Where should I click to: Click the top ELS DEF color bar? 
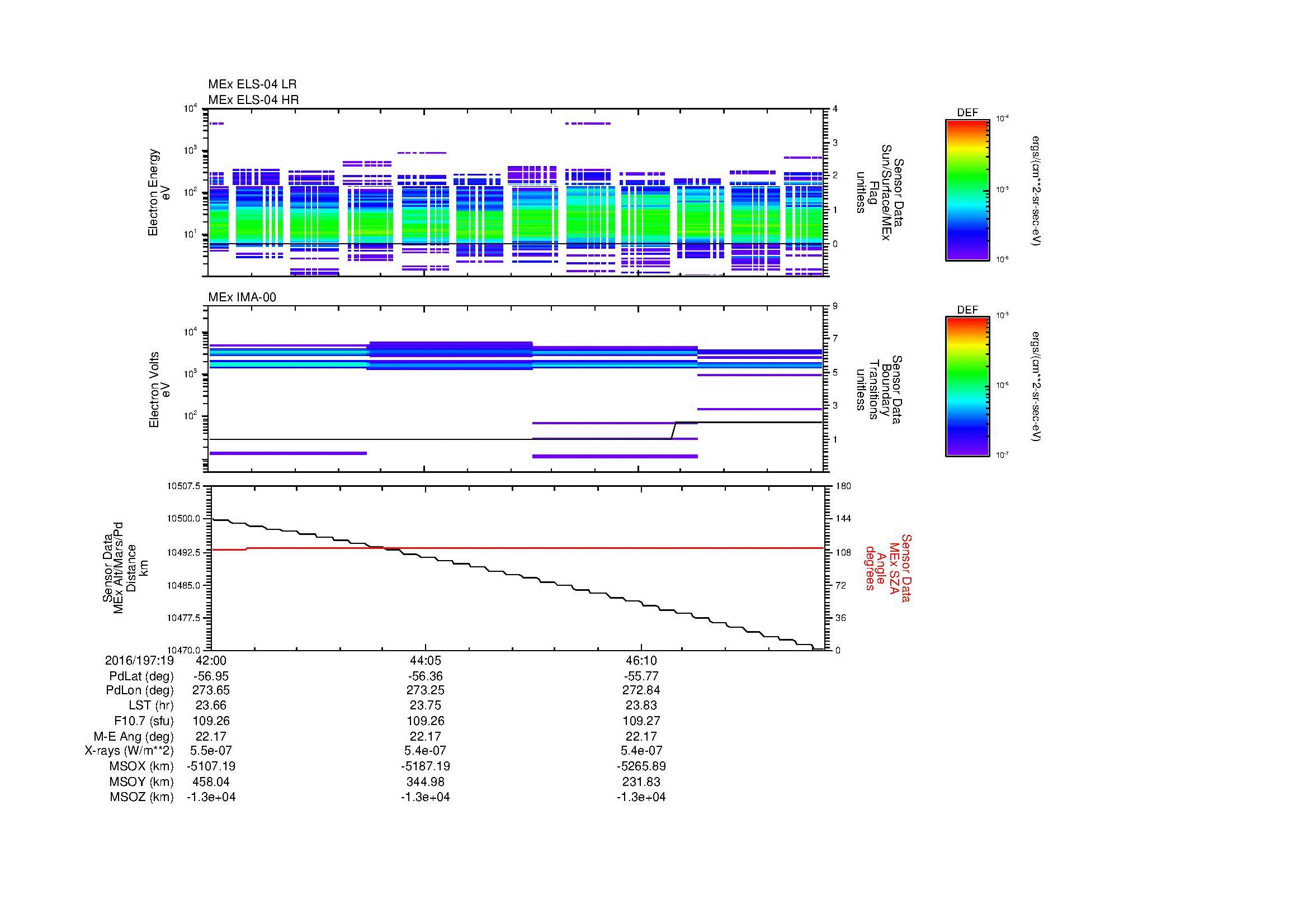(967, 189)
